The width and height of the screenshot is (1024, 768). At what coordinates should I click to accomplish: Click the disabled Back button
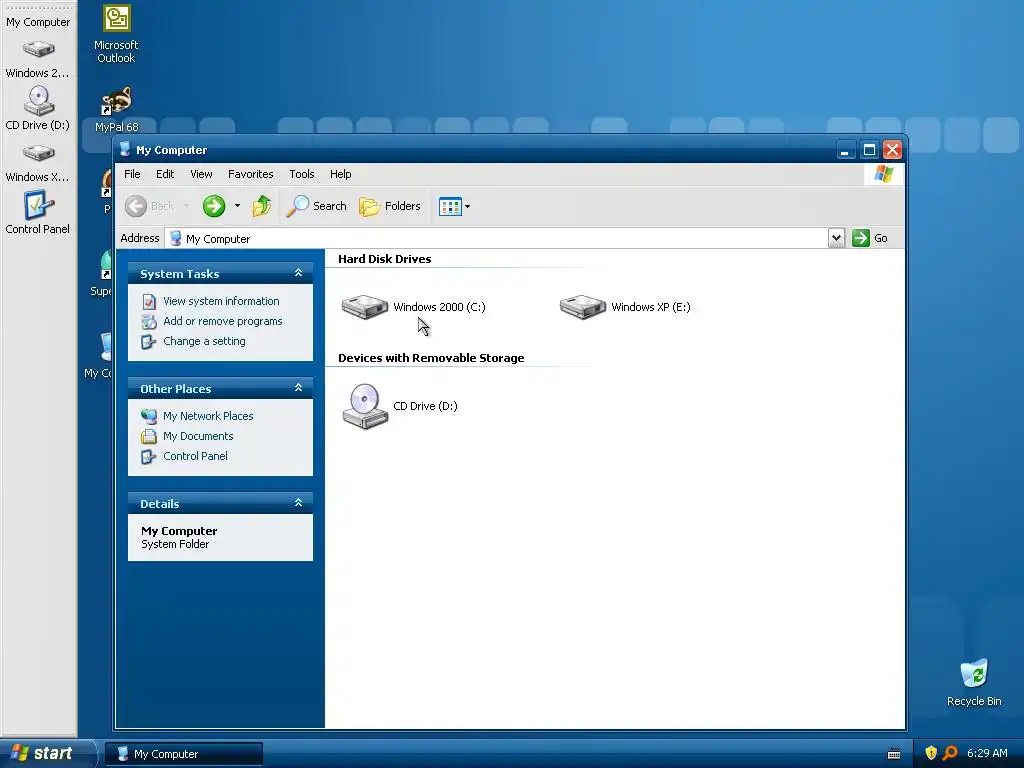pos(150,206)
